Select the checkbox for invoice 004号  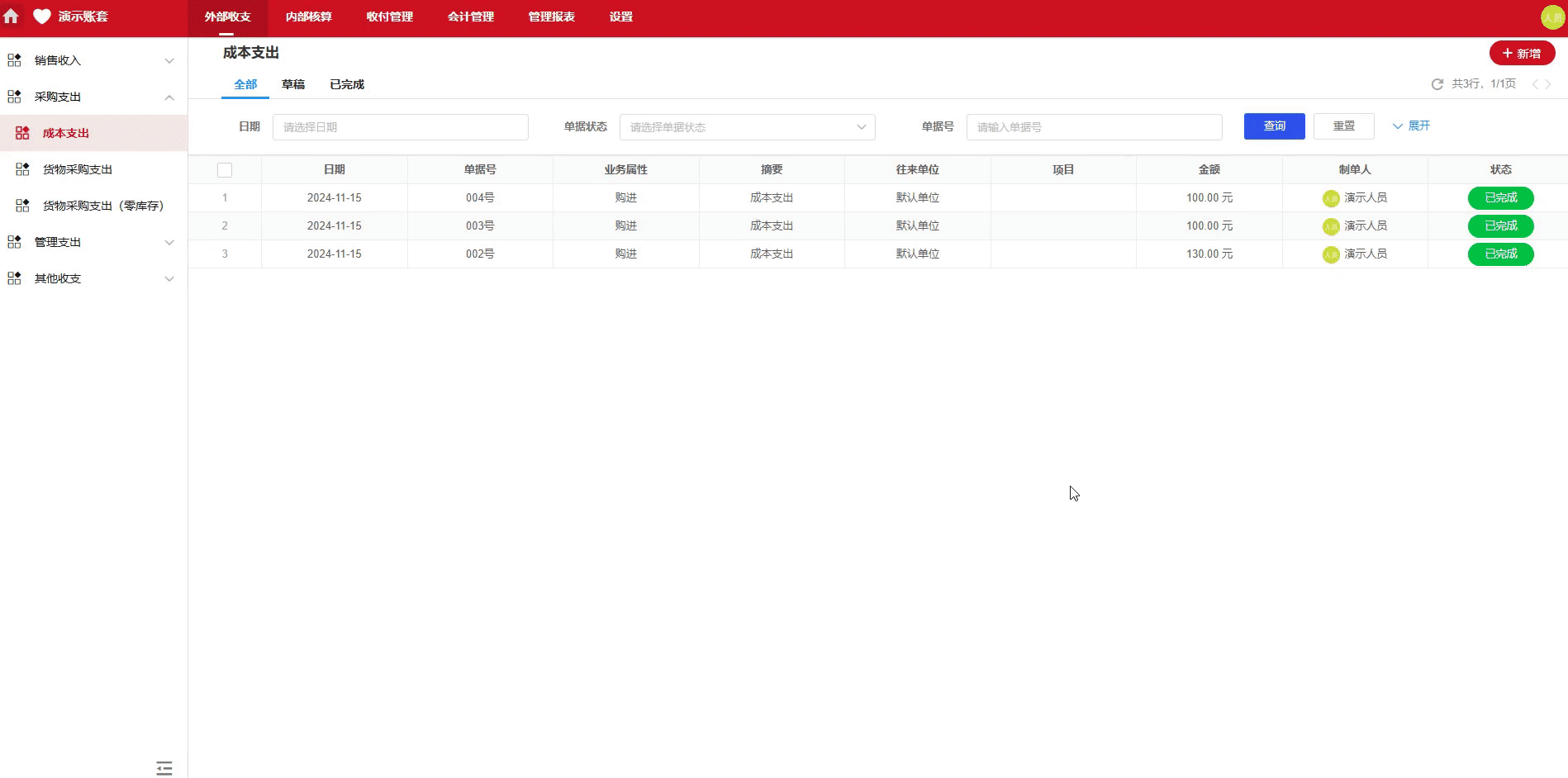point(225,197)
